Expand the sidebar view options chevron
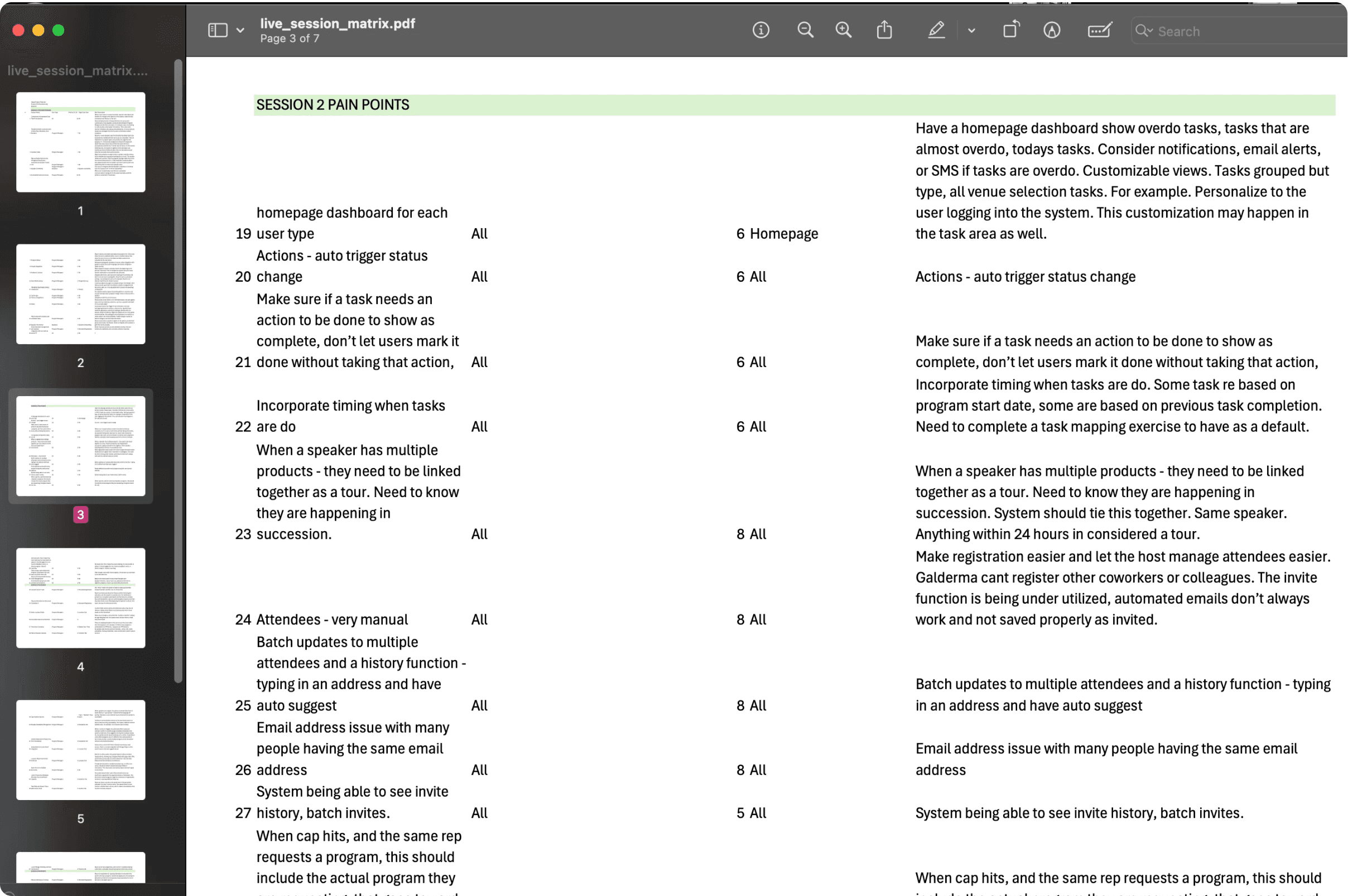The height and width of the screenshot is (896, 1348). point(240,30)
